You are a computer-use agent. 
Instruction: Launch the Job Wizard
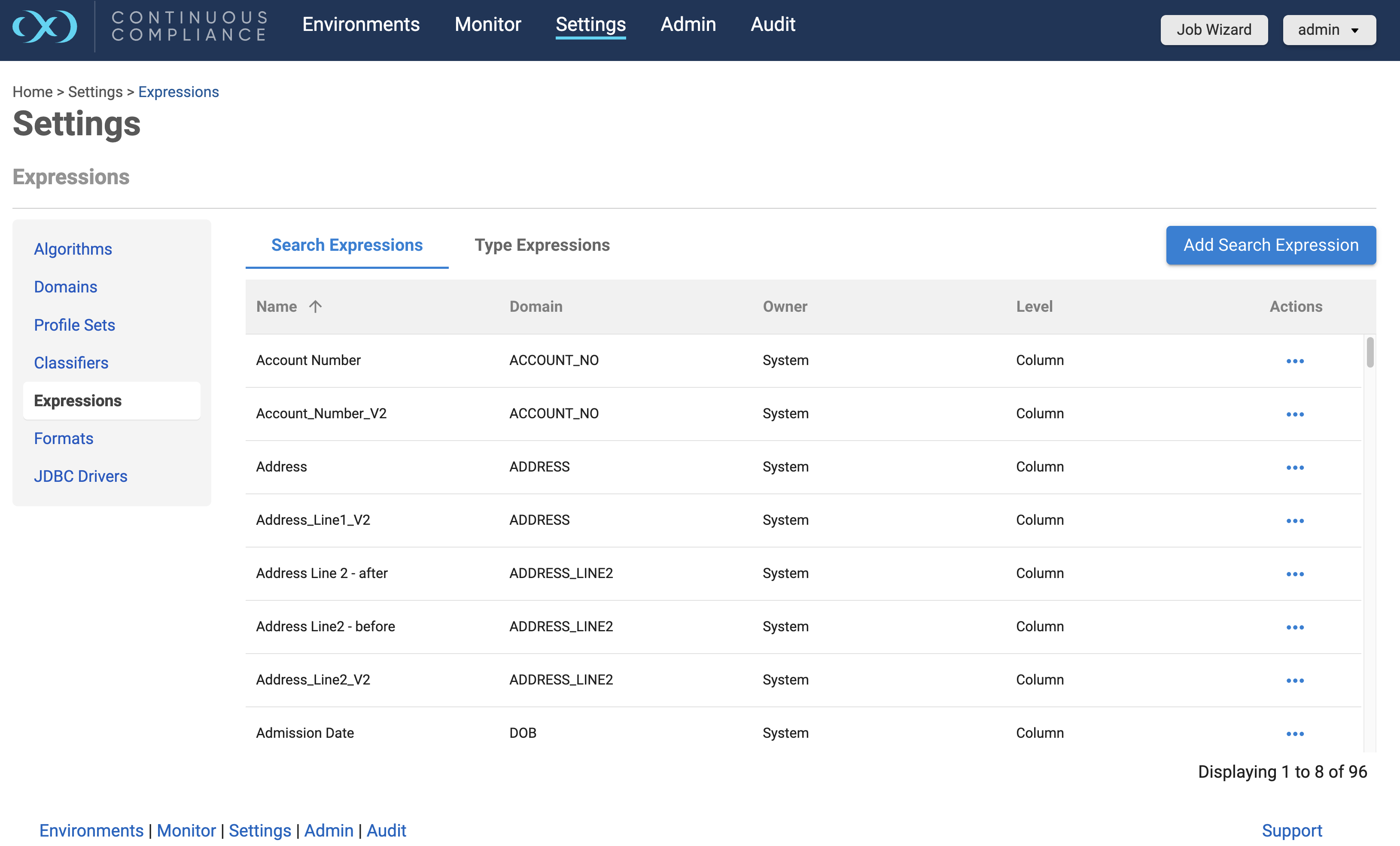coord(1214,30)
